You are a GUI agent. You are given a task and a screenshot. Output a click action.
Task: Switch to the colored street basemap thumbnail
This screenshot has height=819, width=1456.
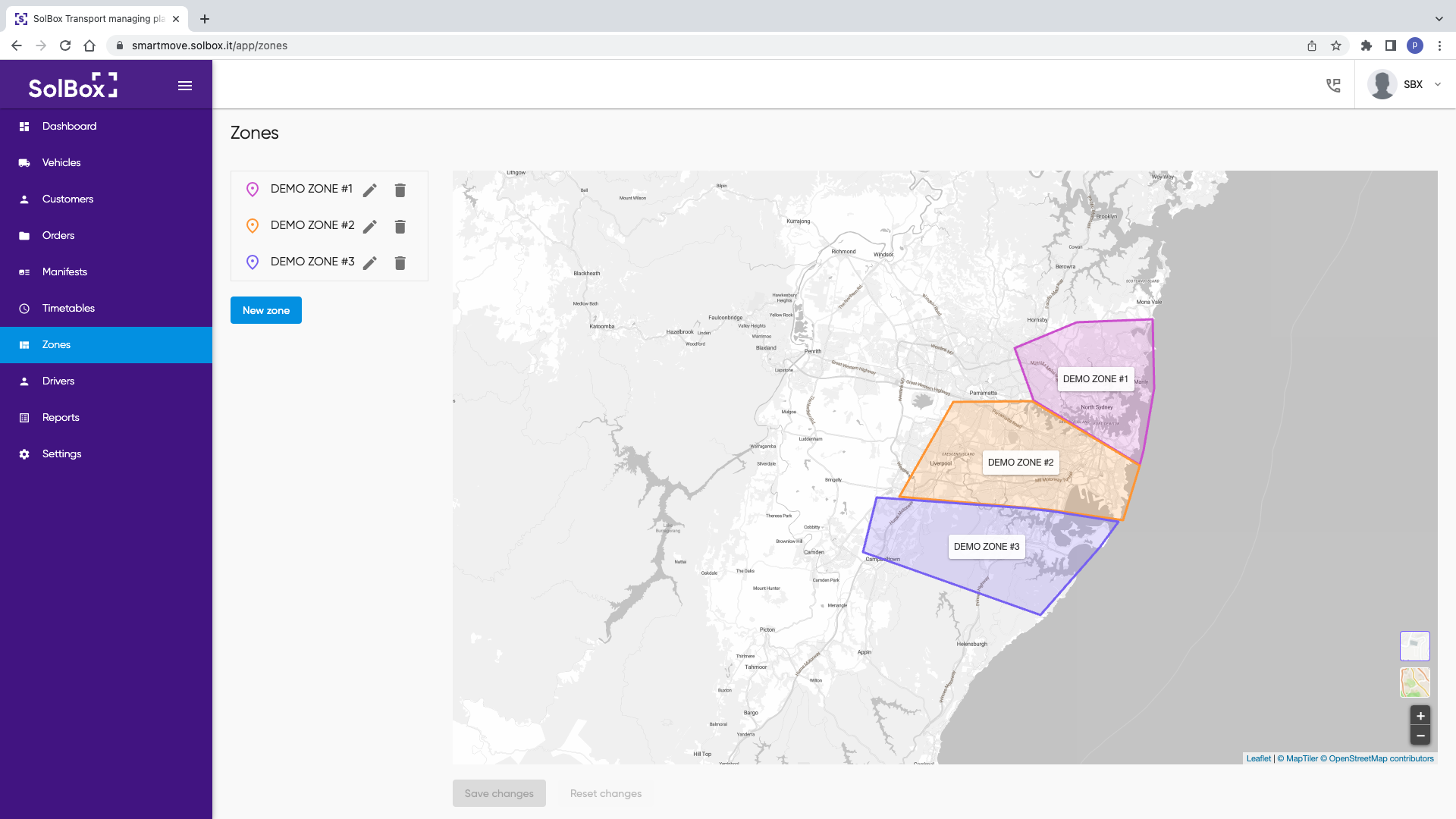tap(1414, 682)
